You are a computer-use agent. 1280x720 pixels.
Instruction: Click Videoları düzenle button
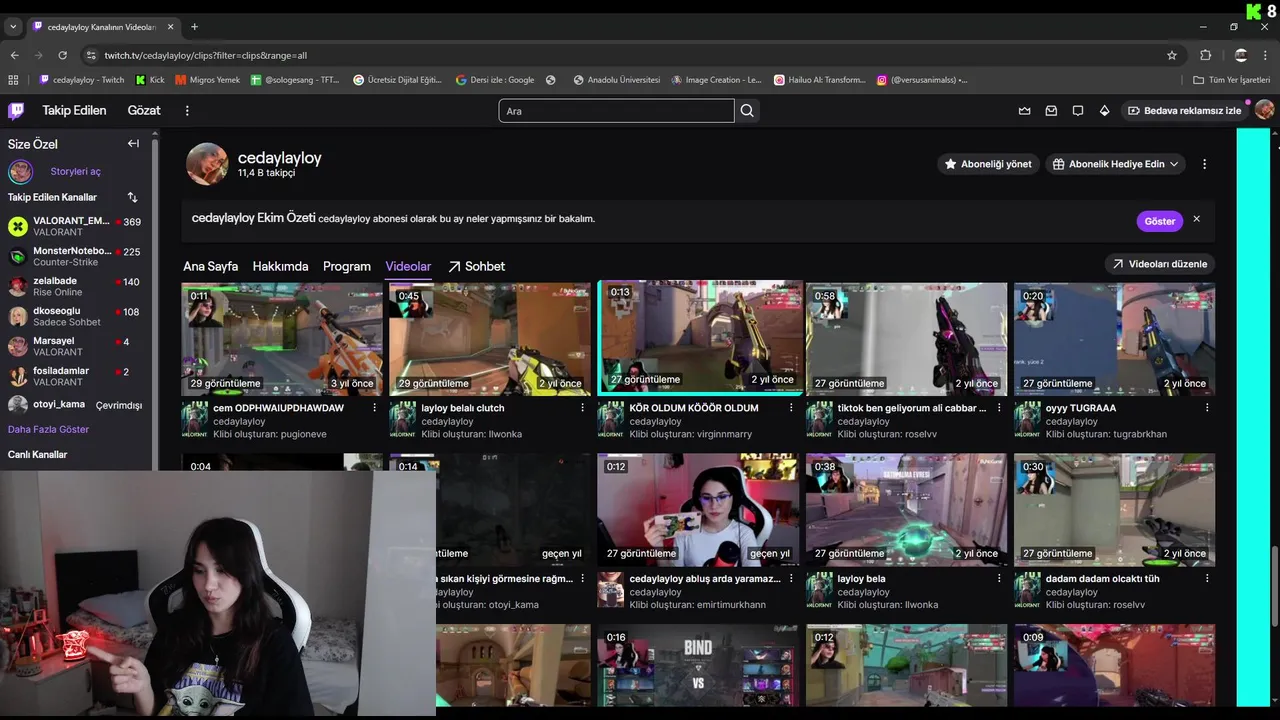coord(1160,264)
